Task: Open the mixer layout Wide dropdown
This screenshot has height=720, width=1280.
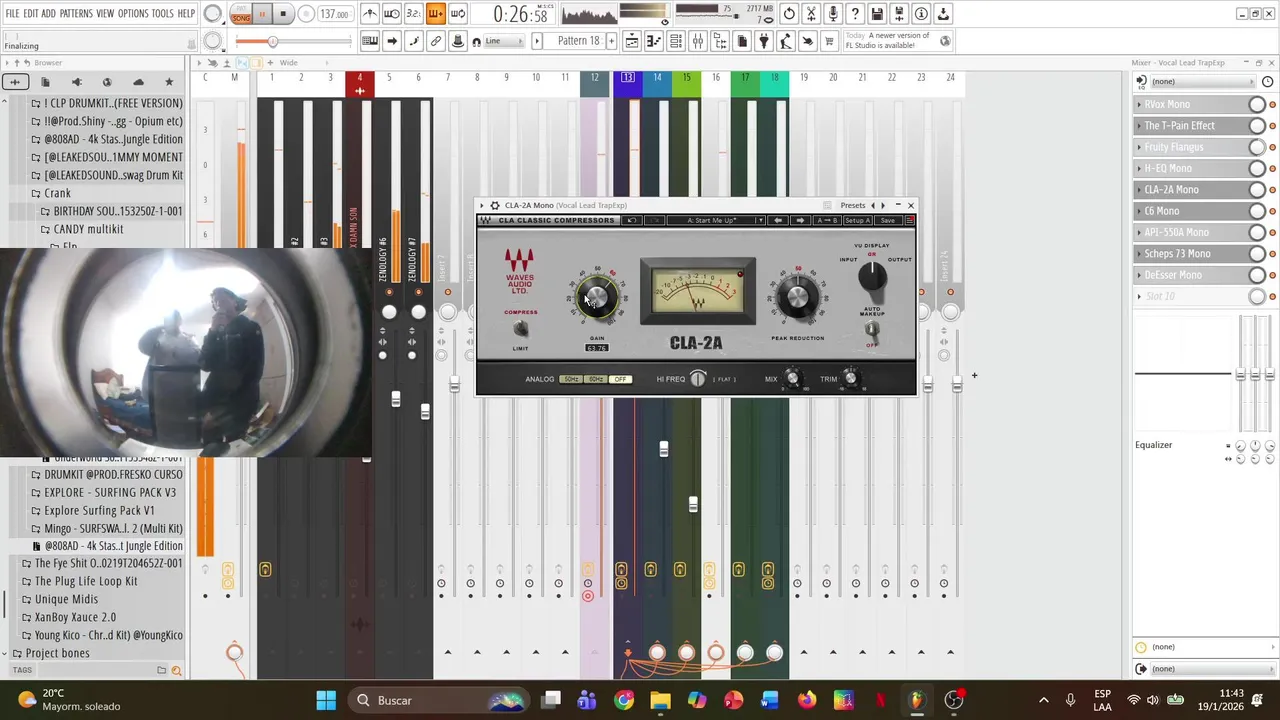Action: 288,62
